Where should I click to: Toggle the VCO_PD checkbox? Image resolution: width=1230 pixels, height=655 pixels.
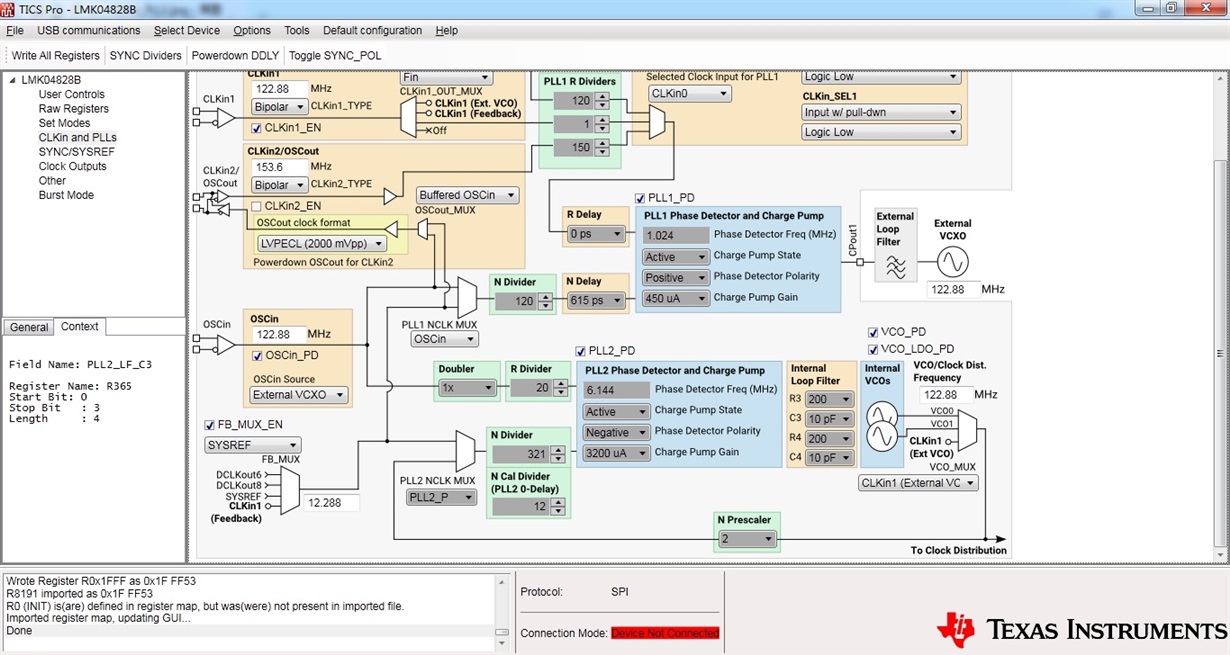[x=872, y=332]
